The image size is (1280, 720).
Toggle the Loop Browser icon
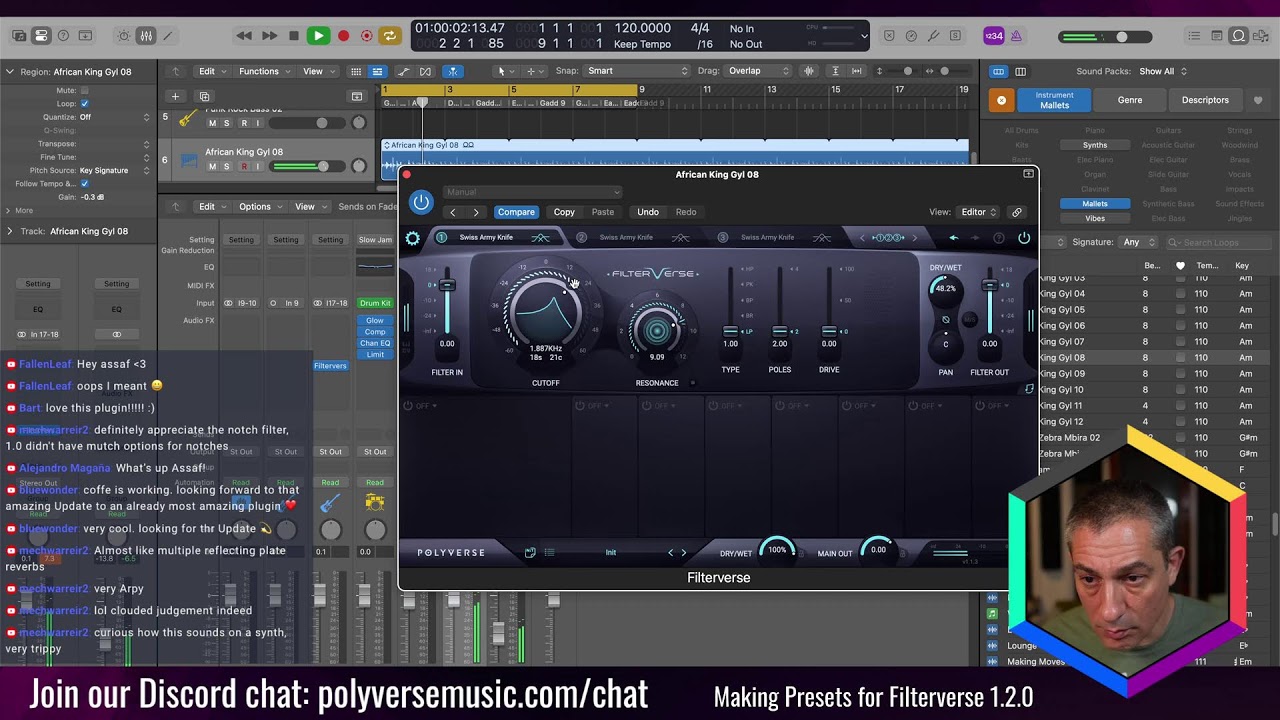pos(1239,36)
